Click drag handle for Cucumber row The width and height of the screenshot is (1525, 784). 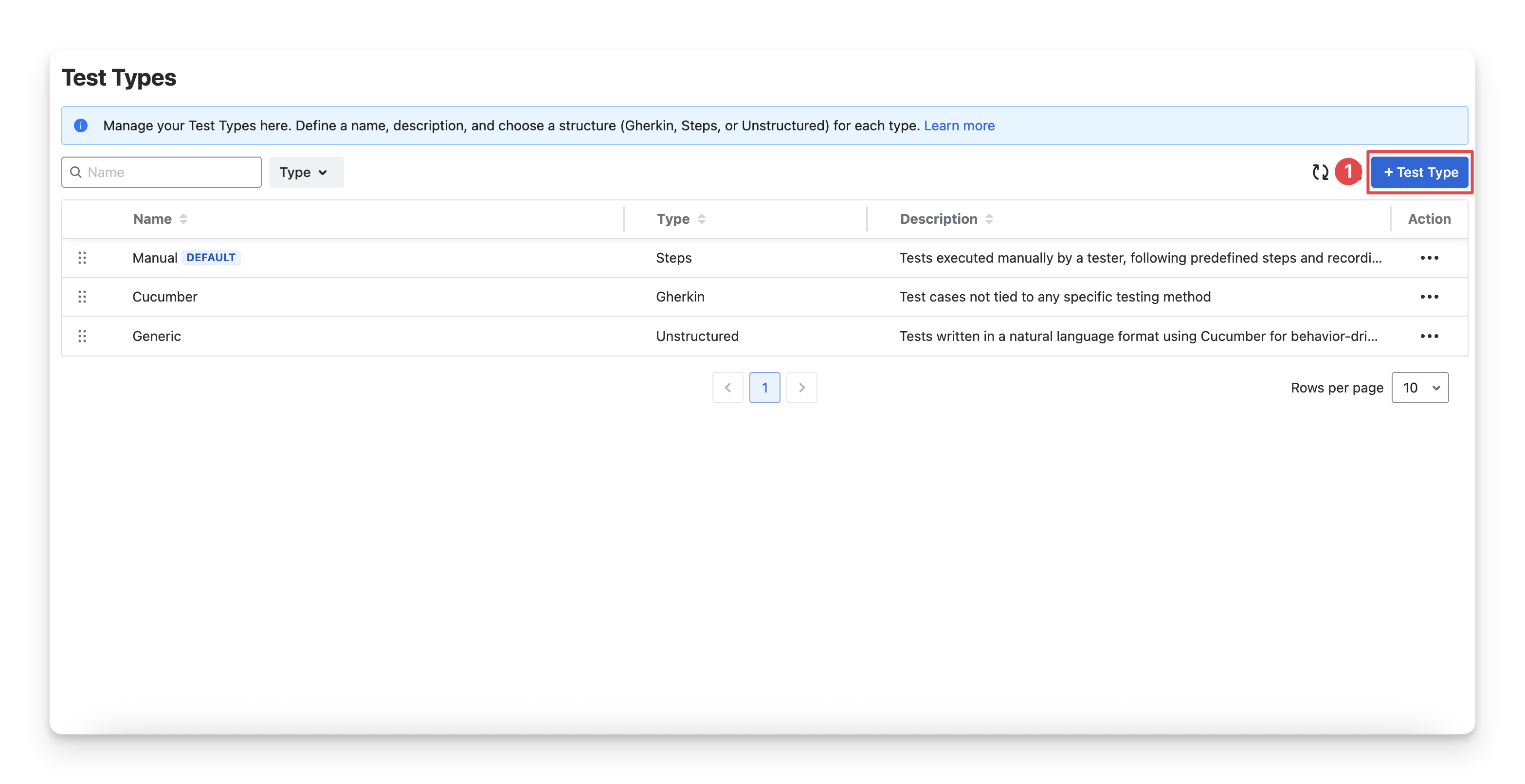82,297
